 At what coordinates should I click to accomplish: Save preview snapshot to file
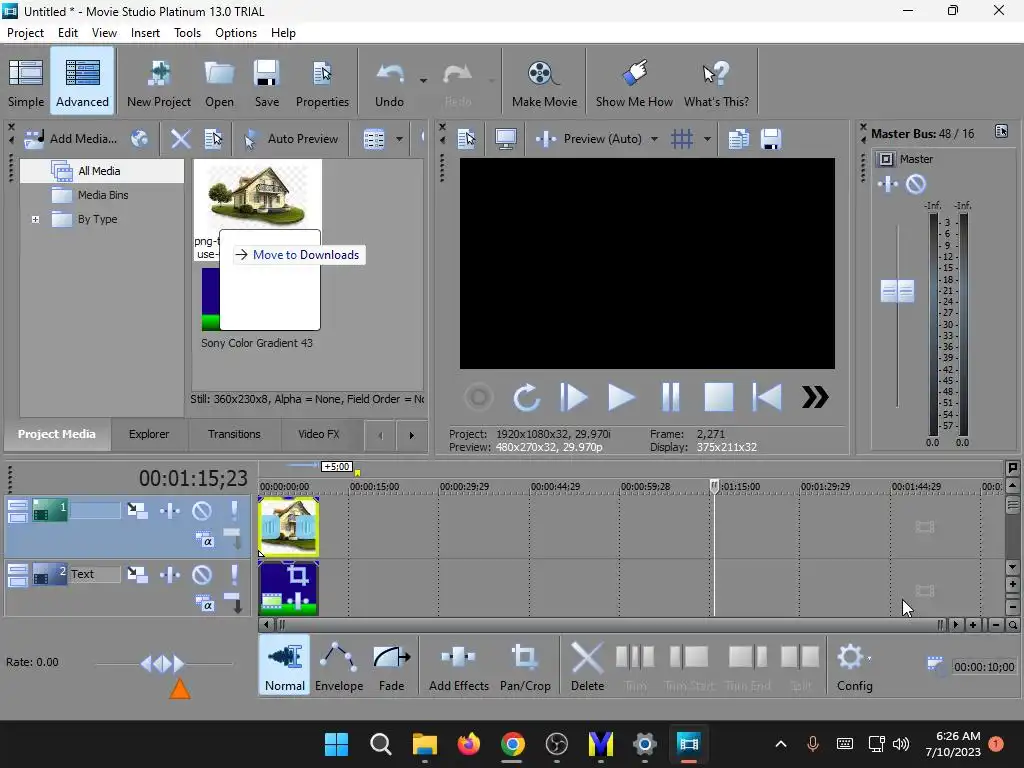tap(771, 138)
